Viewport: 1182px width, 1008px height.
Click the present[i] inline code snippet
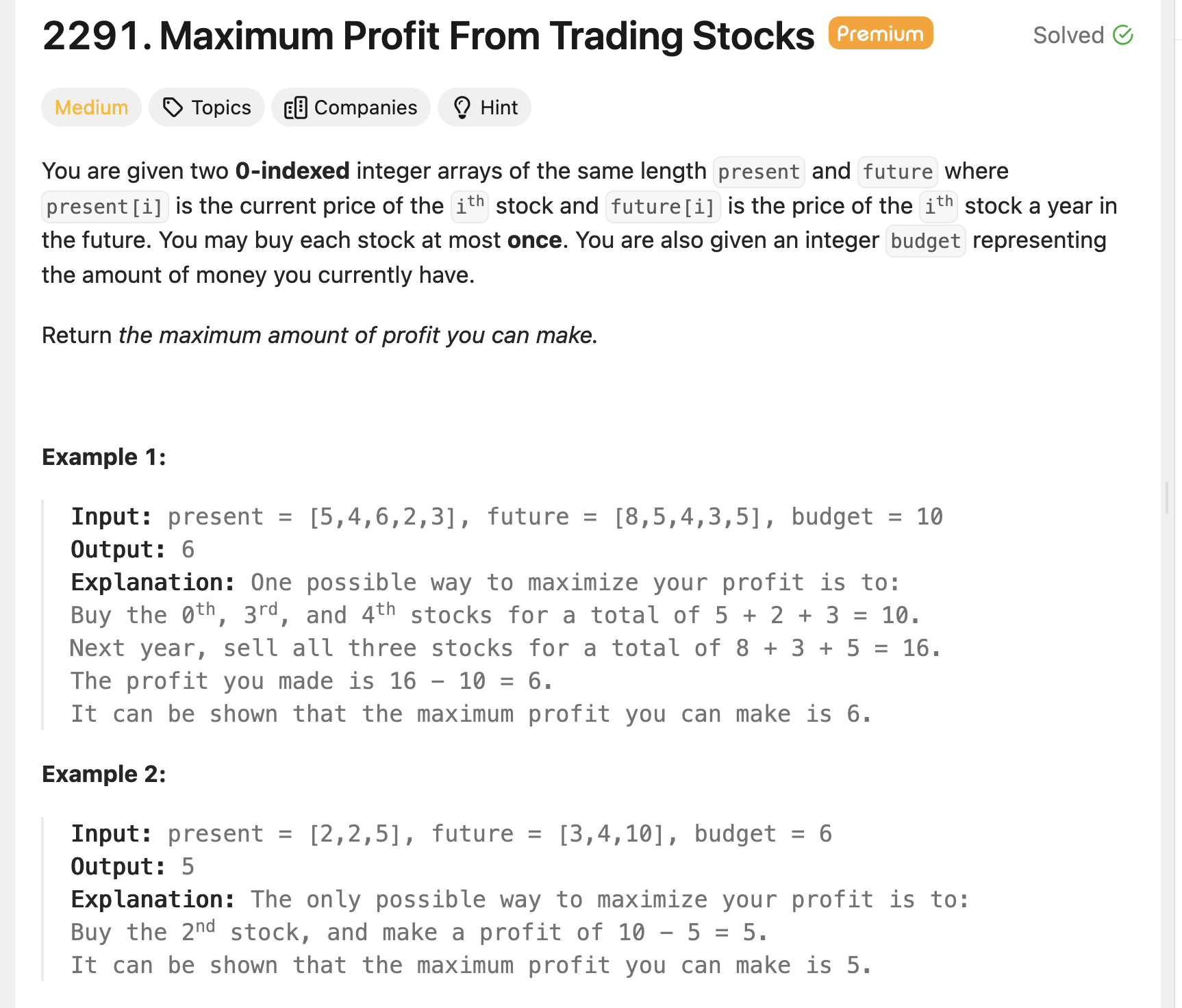(105, 206)
